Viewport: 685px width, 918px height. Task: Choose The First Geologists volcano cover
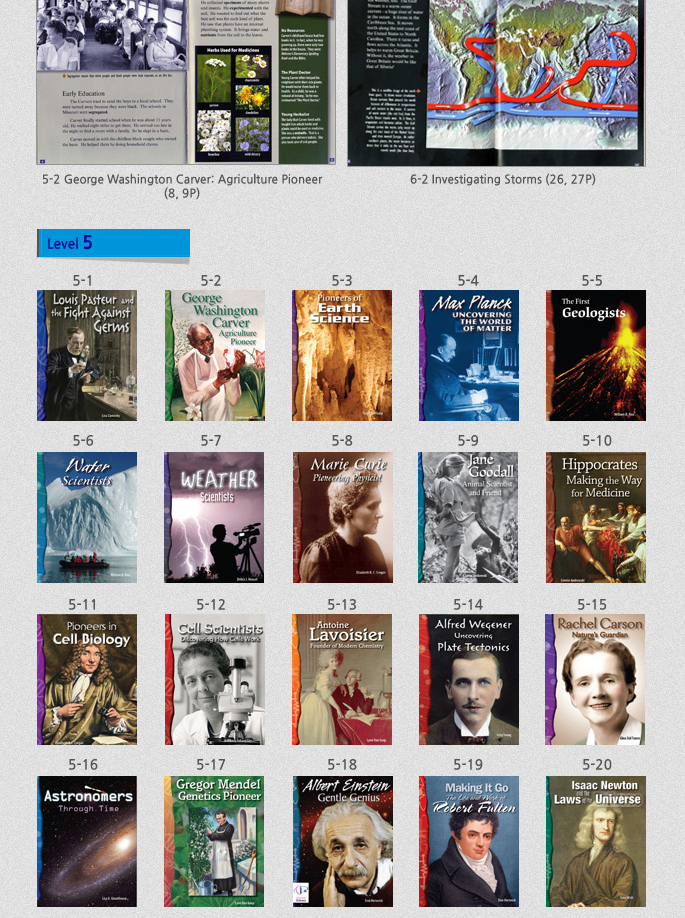click(596, 355)
